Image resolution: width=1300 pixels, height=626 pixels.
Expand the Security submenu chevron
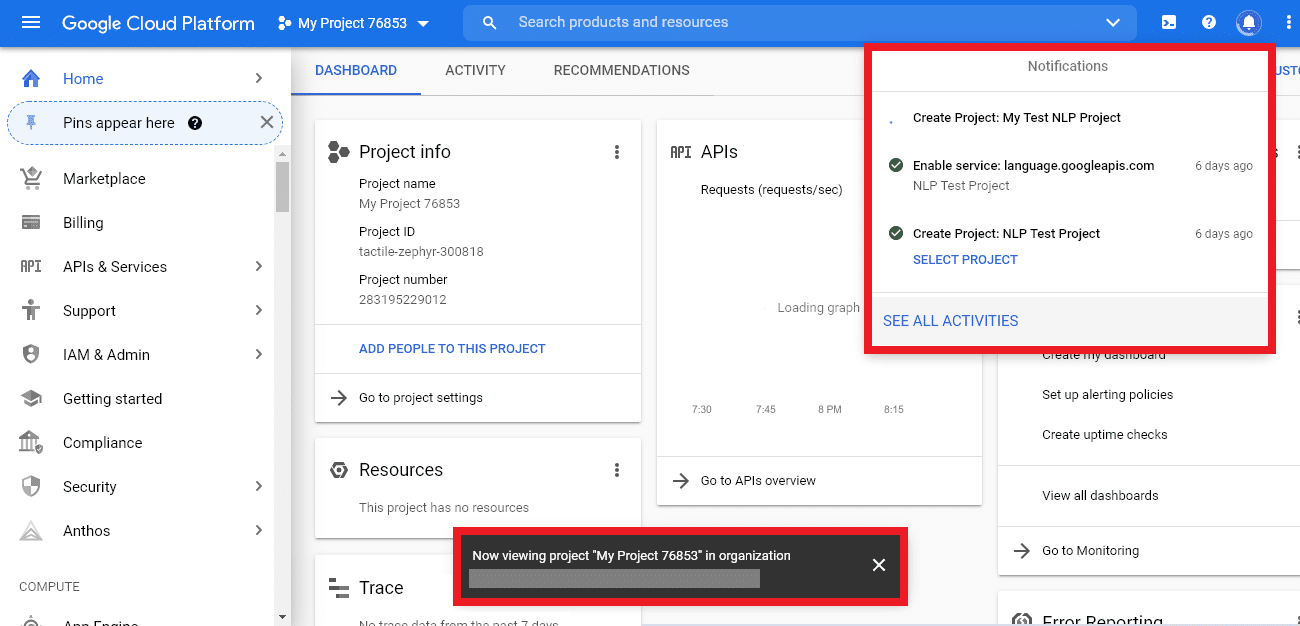[259, 486]
